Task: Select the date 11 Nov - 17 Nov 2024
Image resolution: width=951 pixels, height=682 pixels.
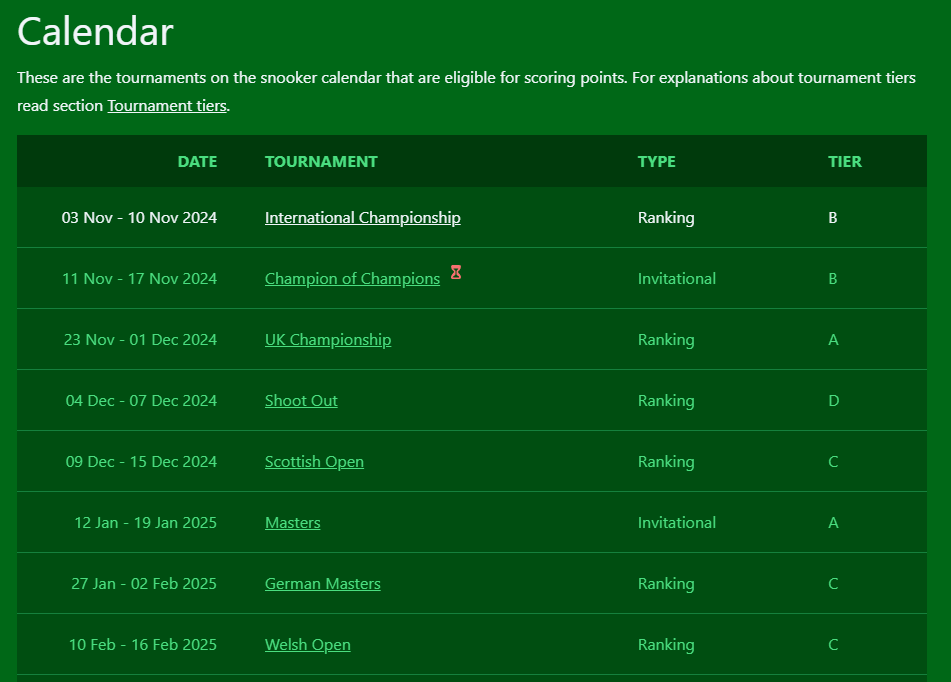Action: [139, 279]
